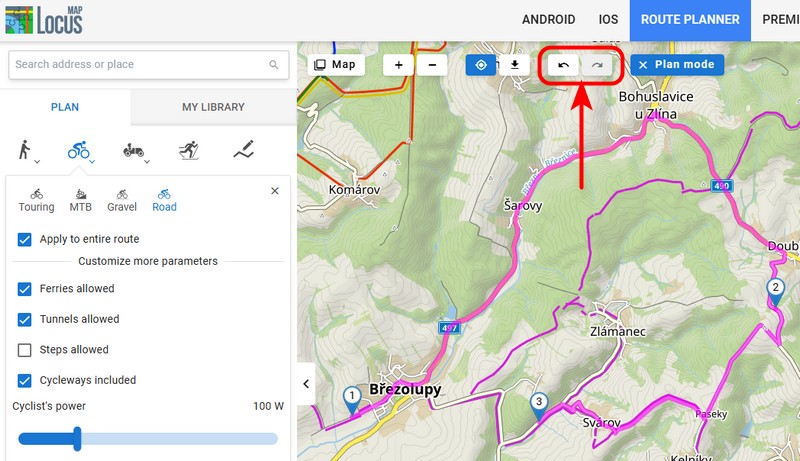The image size is (800, 461).
Task: Click the undo arrow button
Action: 564,65
